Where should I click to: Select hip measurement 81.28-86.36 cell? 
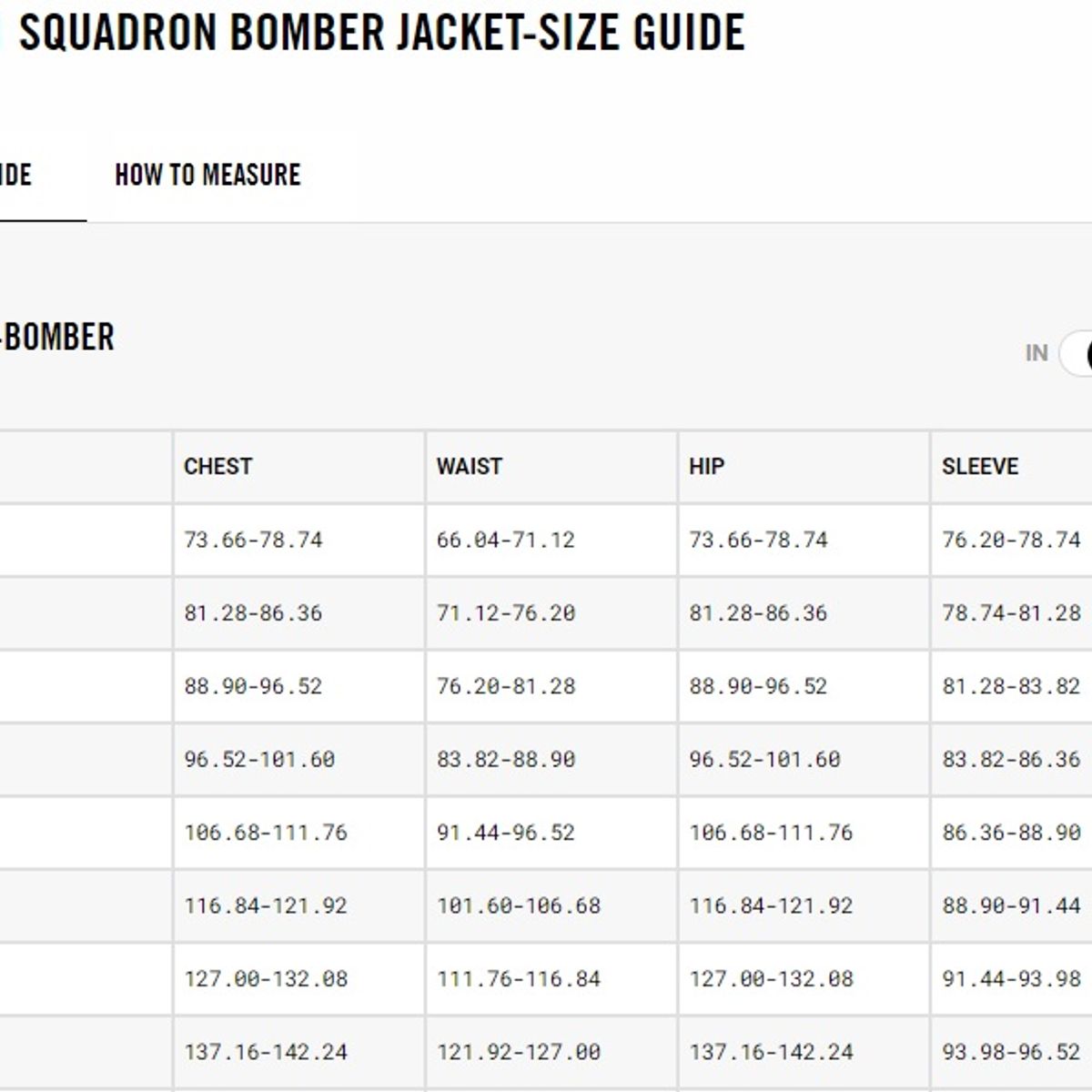coord(758,613)
